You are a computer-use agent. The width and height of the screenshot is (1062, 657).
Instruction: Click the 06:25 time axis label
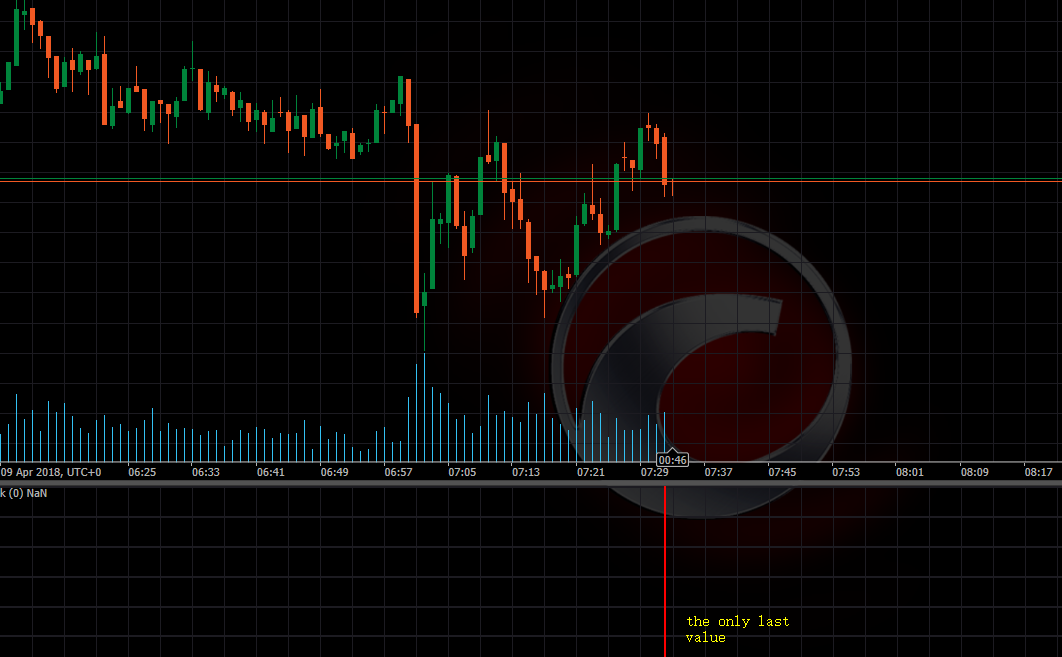142,472
